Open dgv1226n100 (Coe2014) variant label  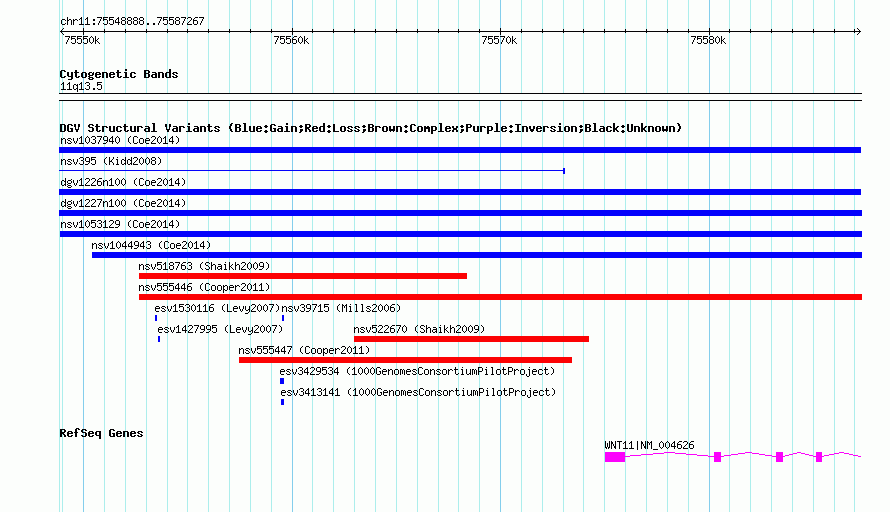[123, 182]
